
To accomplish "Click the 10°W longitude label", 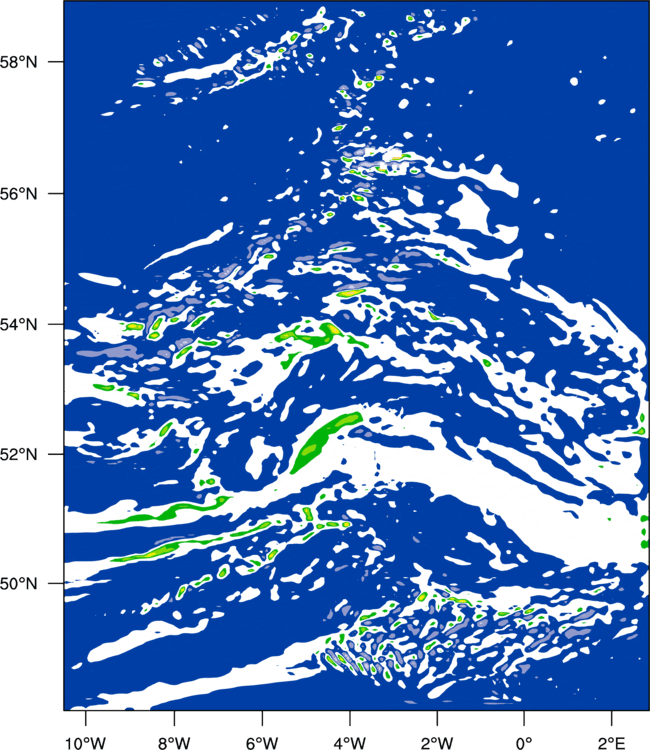I will 86,743.
